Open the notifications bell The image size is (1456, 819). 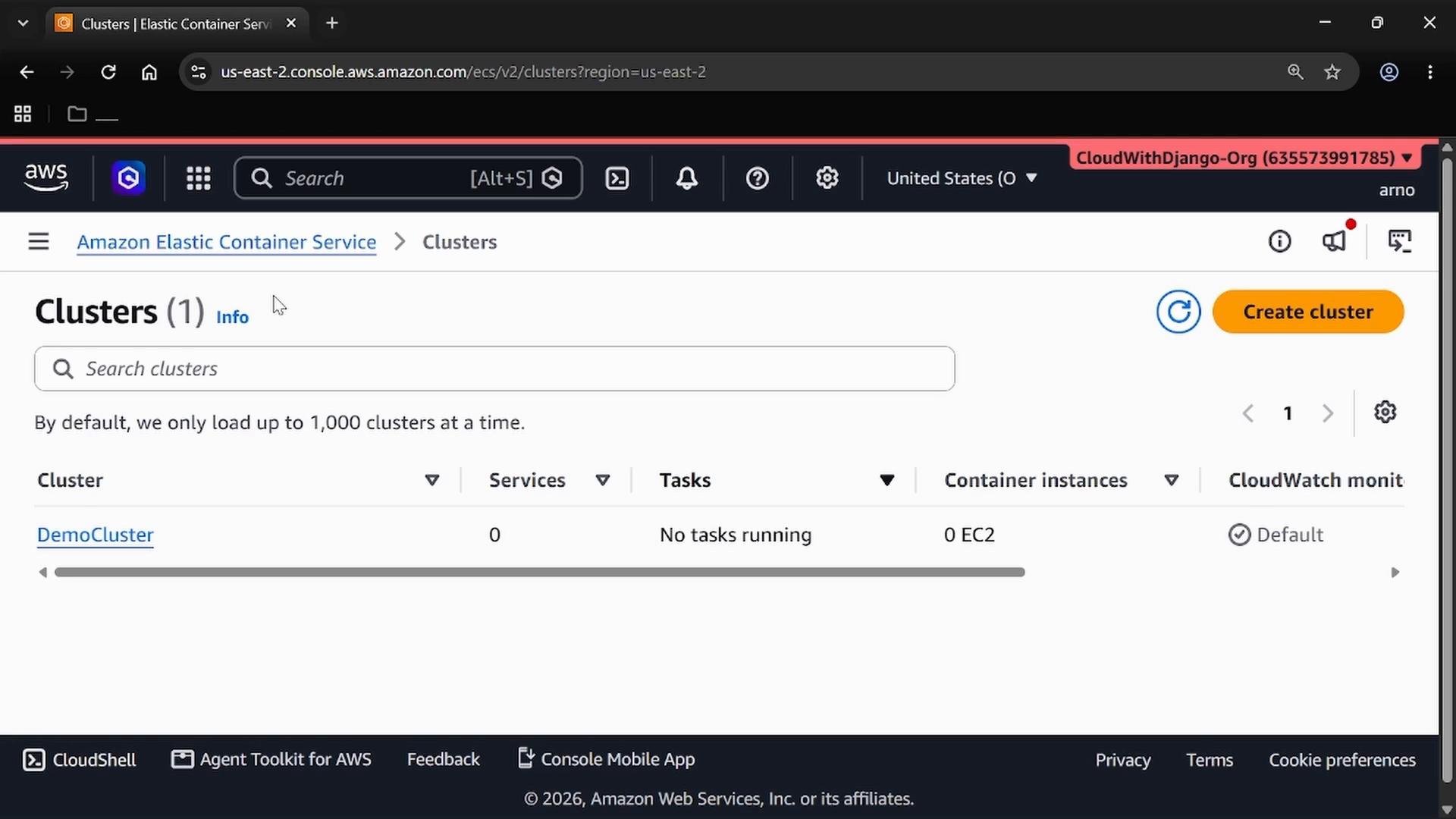point(687,178)
